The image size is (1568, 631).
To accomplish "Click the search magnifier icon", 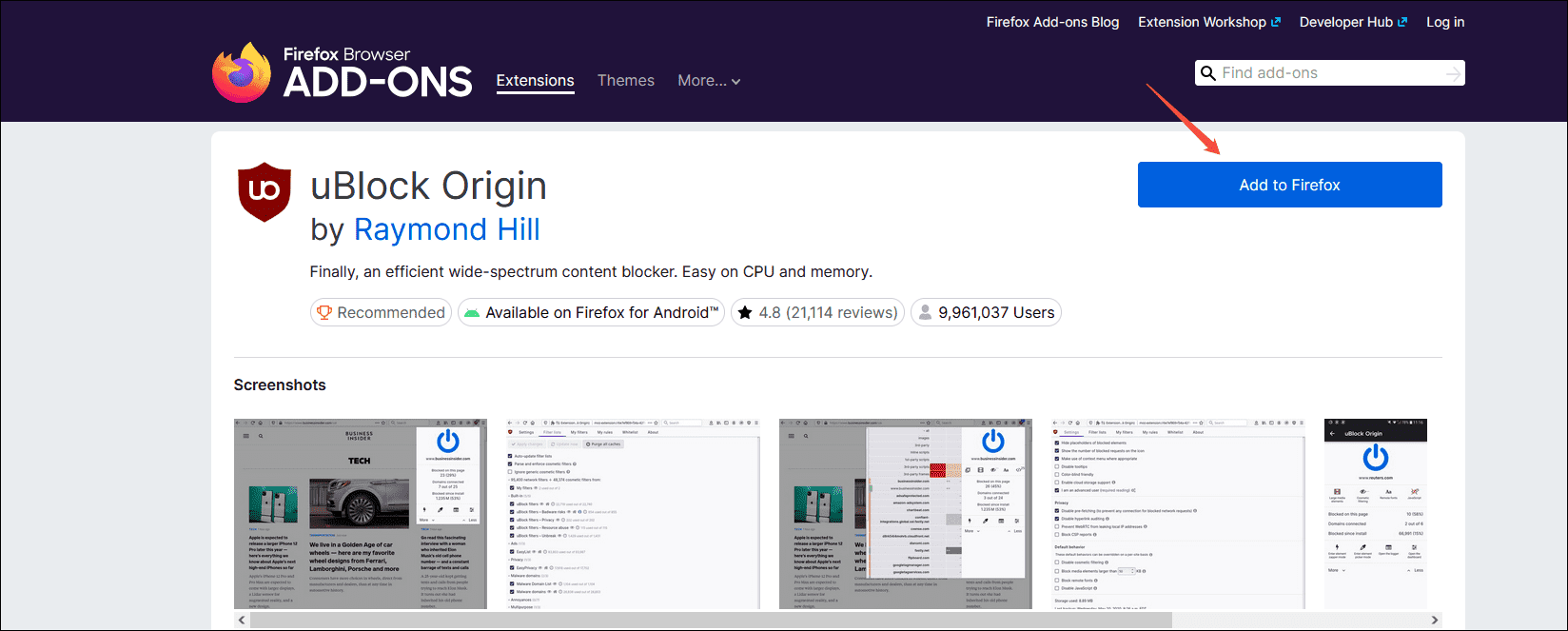I will [x=1208, y=73].
